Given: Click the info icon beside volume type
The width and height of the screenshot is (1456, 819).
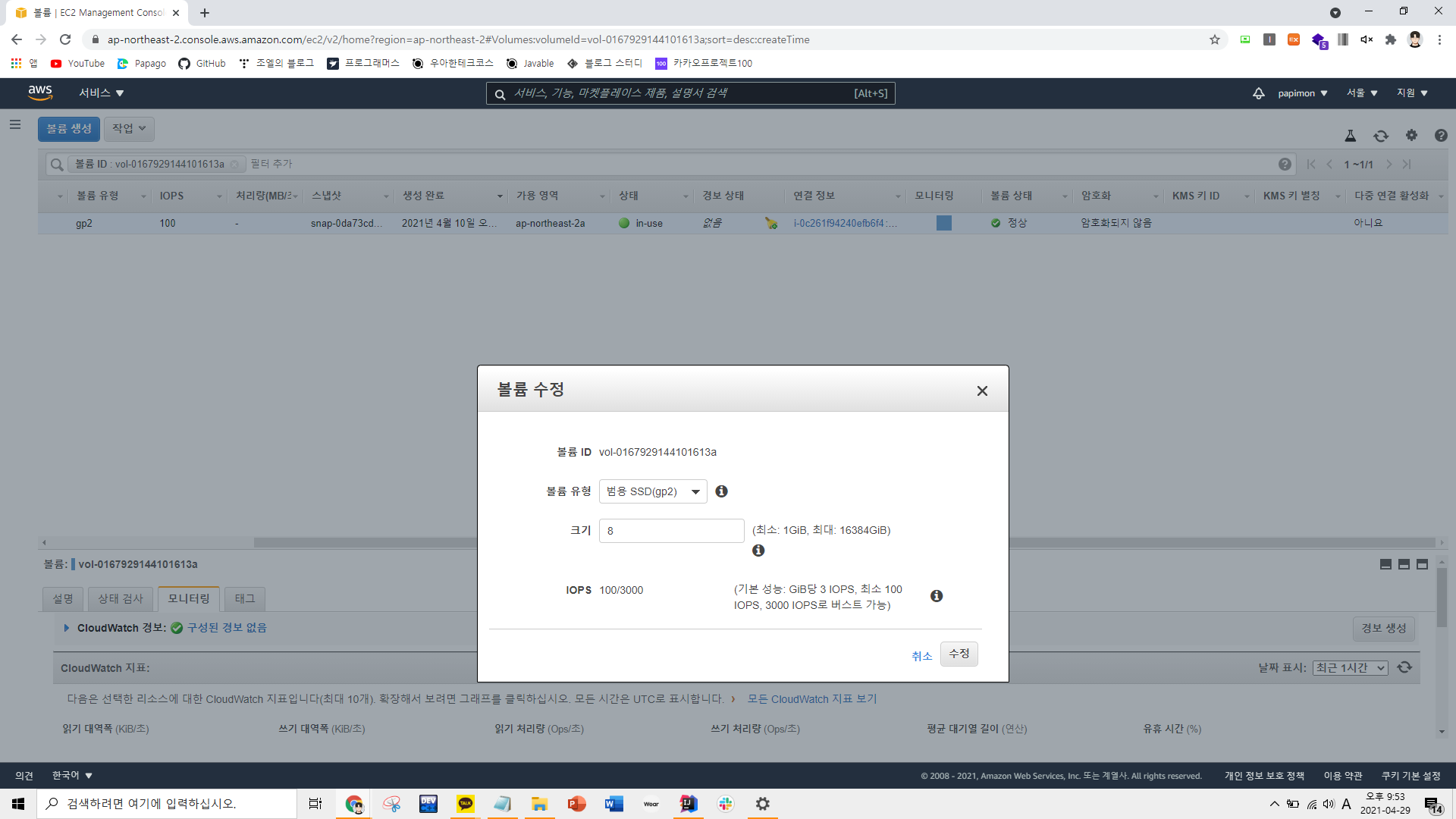Looking at the screenshot, I should coord(721,491).
